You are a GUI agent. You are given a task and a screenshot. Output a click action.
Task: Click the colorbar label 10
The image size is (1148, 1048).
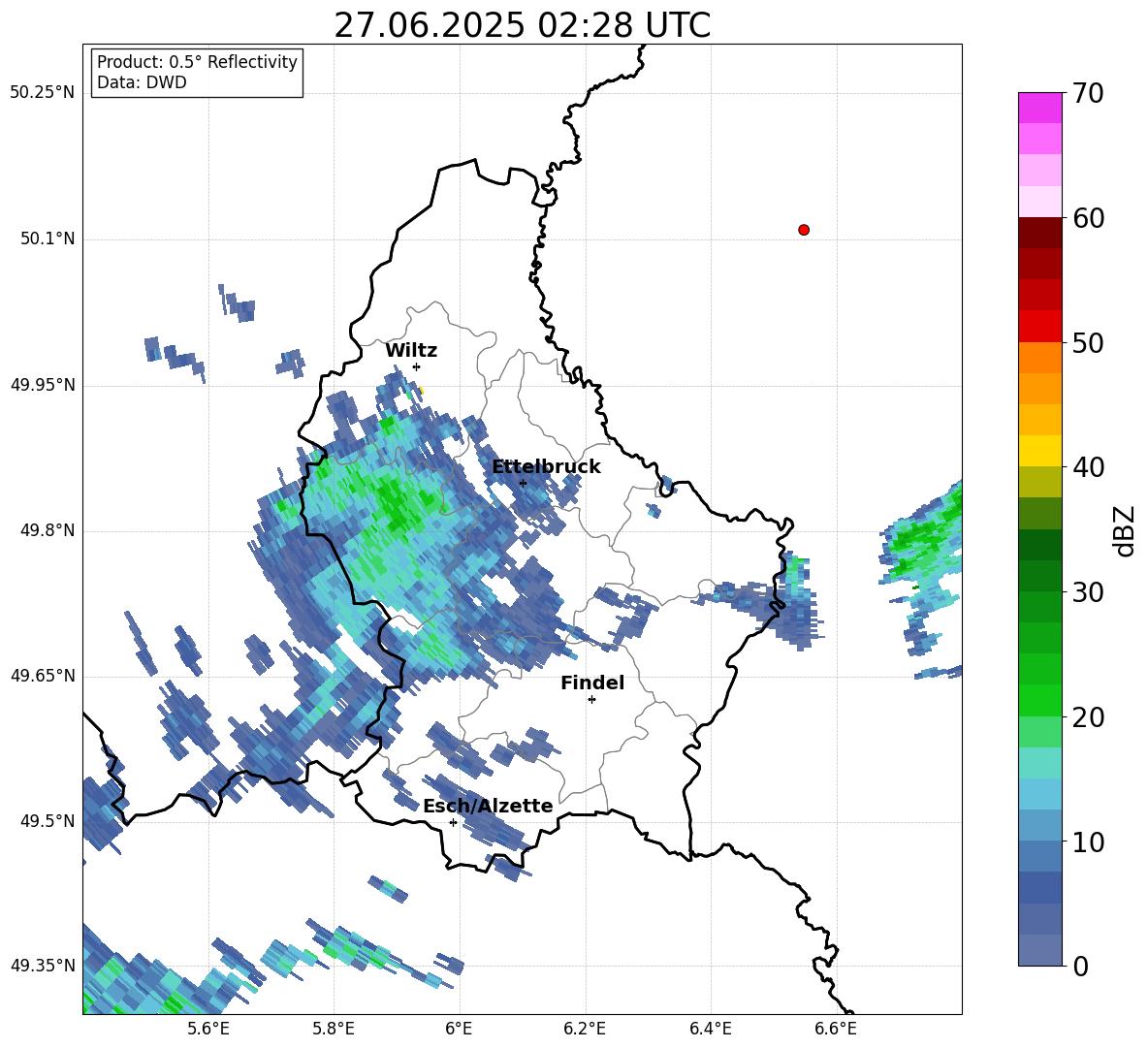coord(1088,842)
